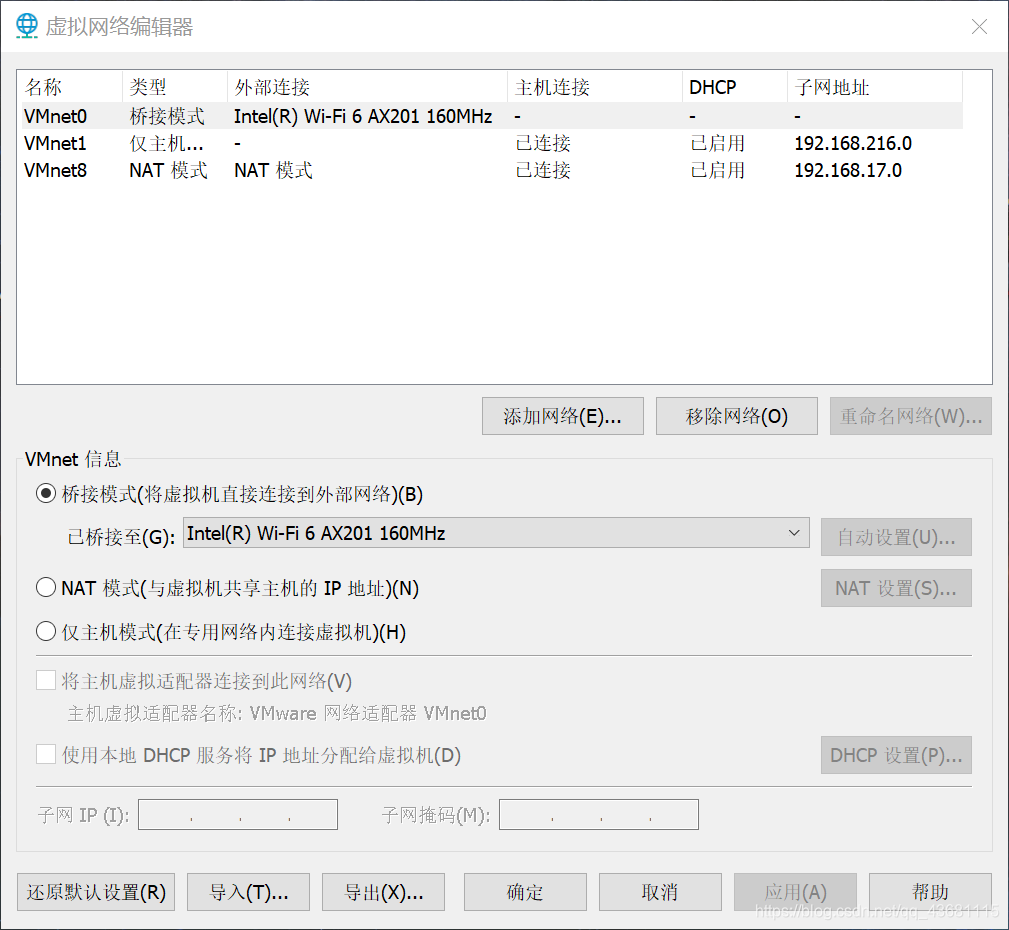Select the NAT 模式 radio button
The image size is (1009, 930).
click(x=46, y=588)
